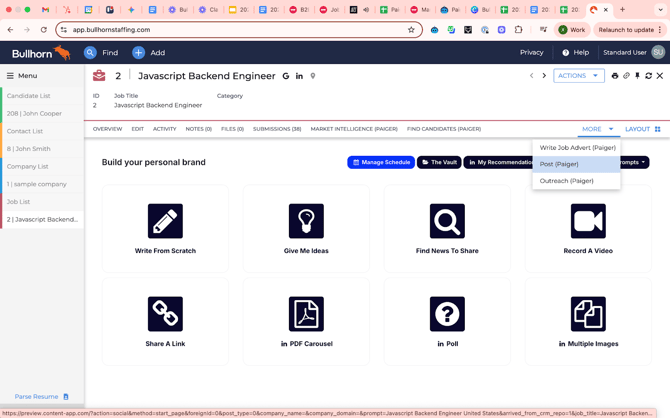
Task: Collapse the MORE tabs dropdown
Action: coord(597,129)
